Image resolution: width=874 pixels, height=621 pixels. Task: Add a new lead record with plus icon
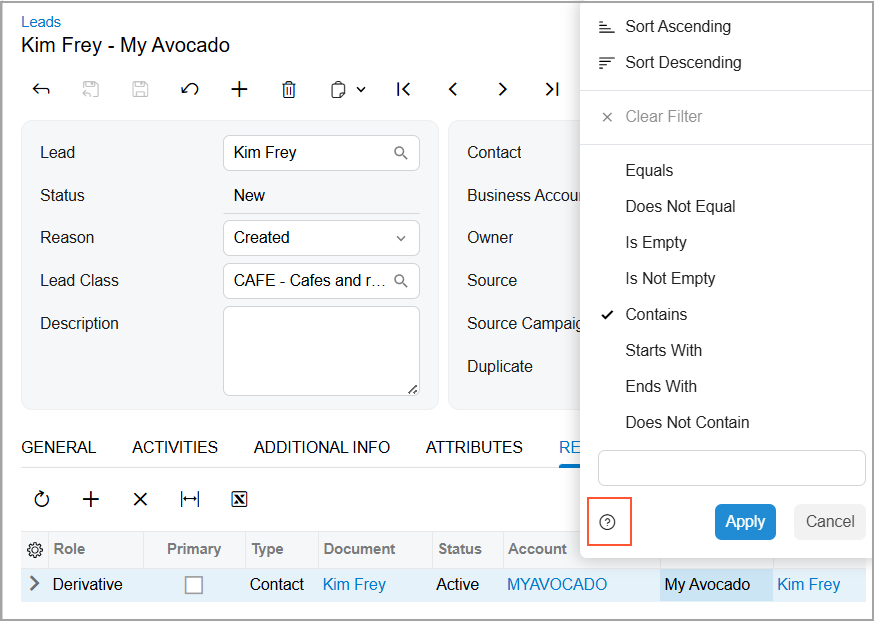pyautogui.click(x=239, y=89)
